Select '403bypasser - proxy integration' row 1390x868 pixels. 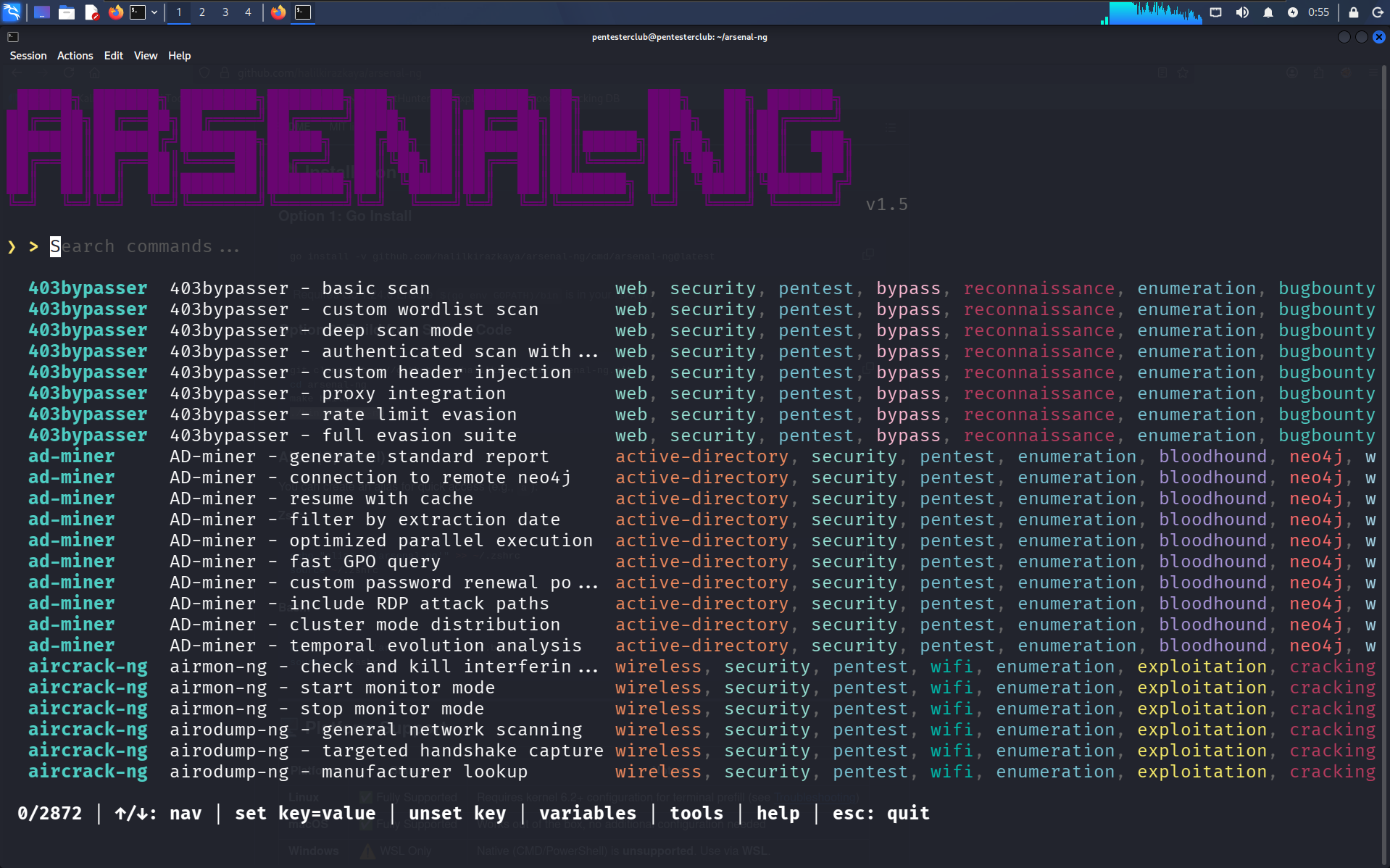tap(702, 393)
